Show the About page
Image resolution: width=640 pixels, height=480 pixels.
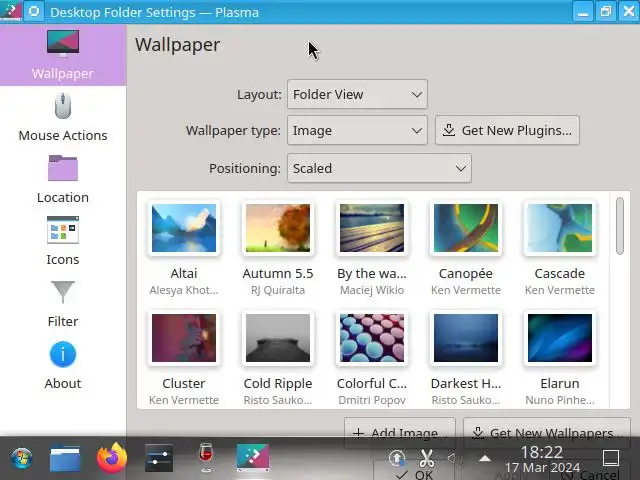tap(63, 366)
